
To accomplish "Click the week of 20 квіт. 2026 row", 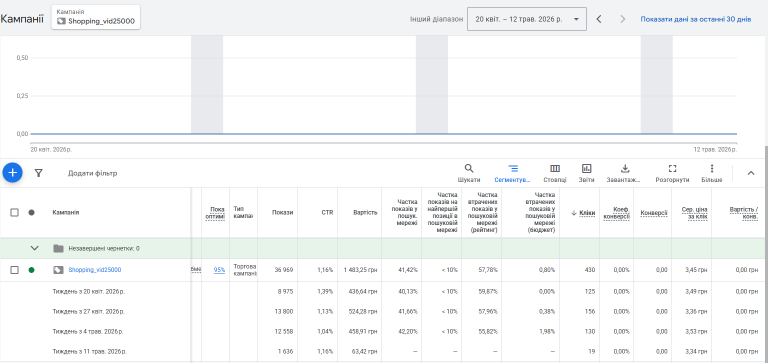I will 89,291.
